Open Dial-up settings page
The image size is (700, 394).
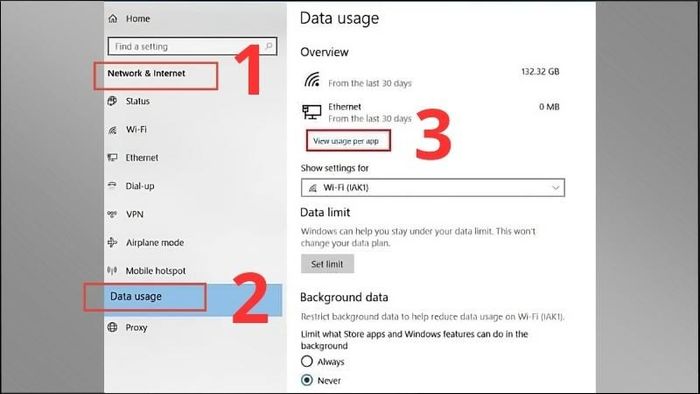pos(140,186)
